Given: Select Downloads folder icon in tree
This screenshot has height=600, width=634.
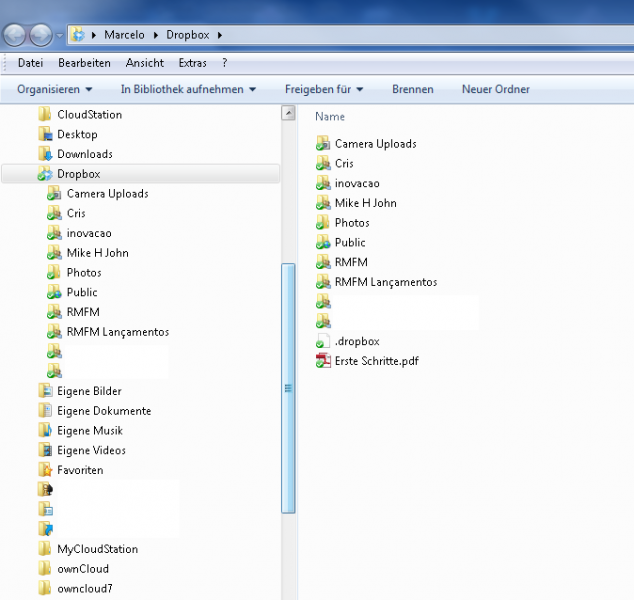Looking at the screenshot, I should tap(45, 154).
